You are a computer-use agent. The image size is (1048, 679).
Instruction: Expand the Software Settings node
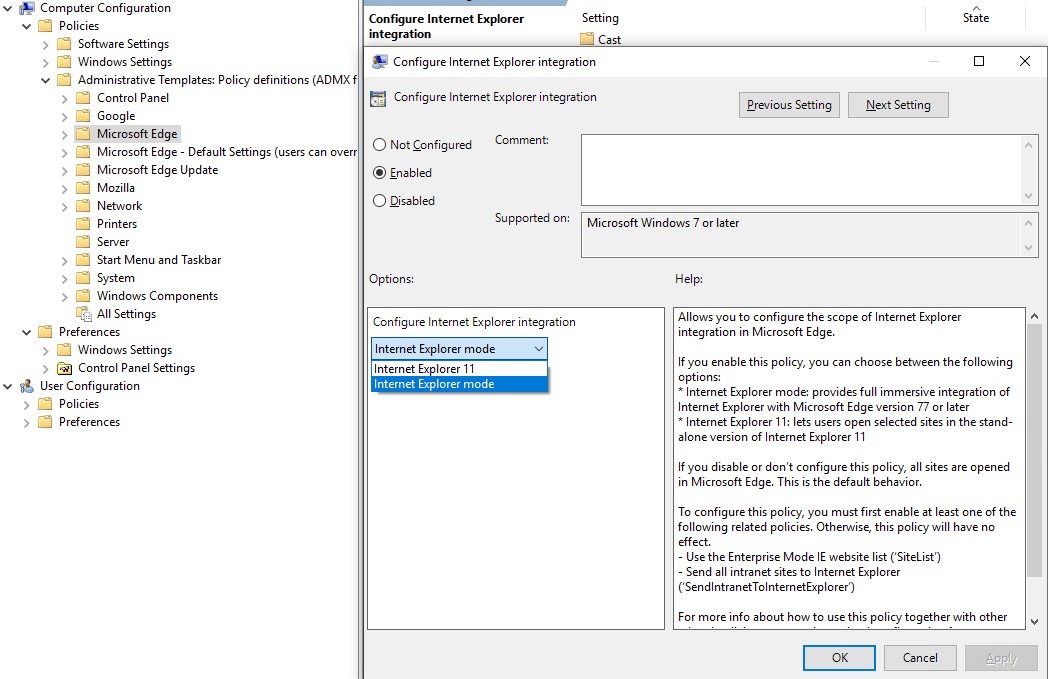click(45, 45)
